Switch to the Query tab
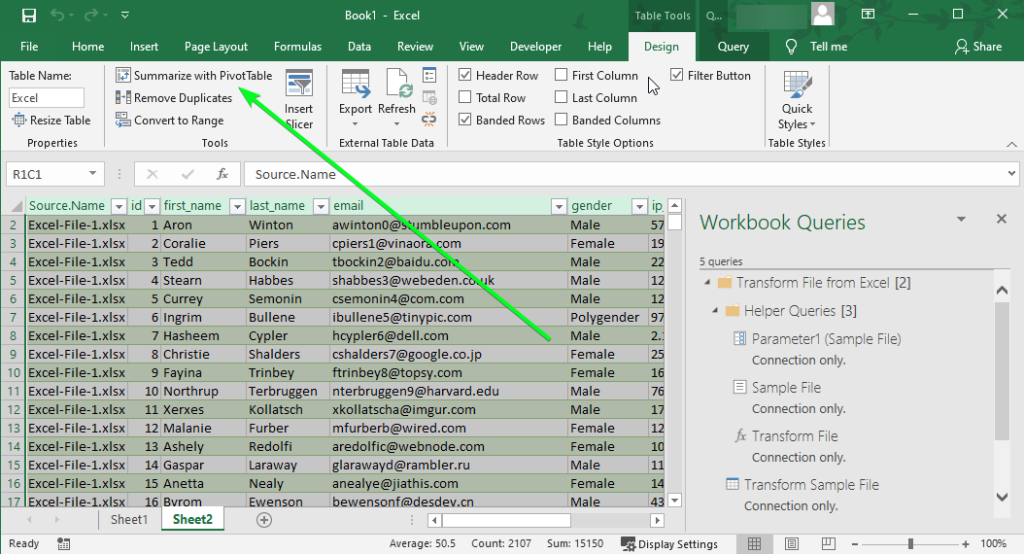 pyautogui.click(x=733, y=46)
